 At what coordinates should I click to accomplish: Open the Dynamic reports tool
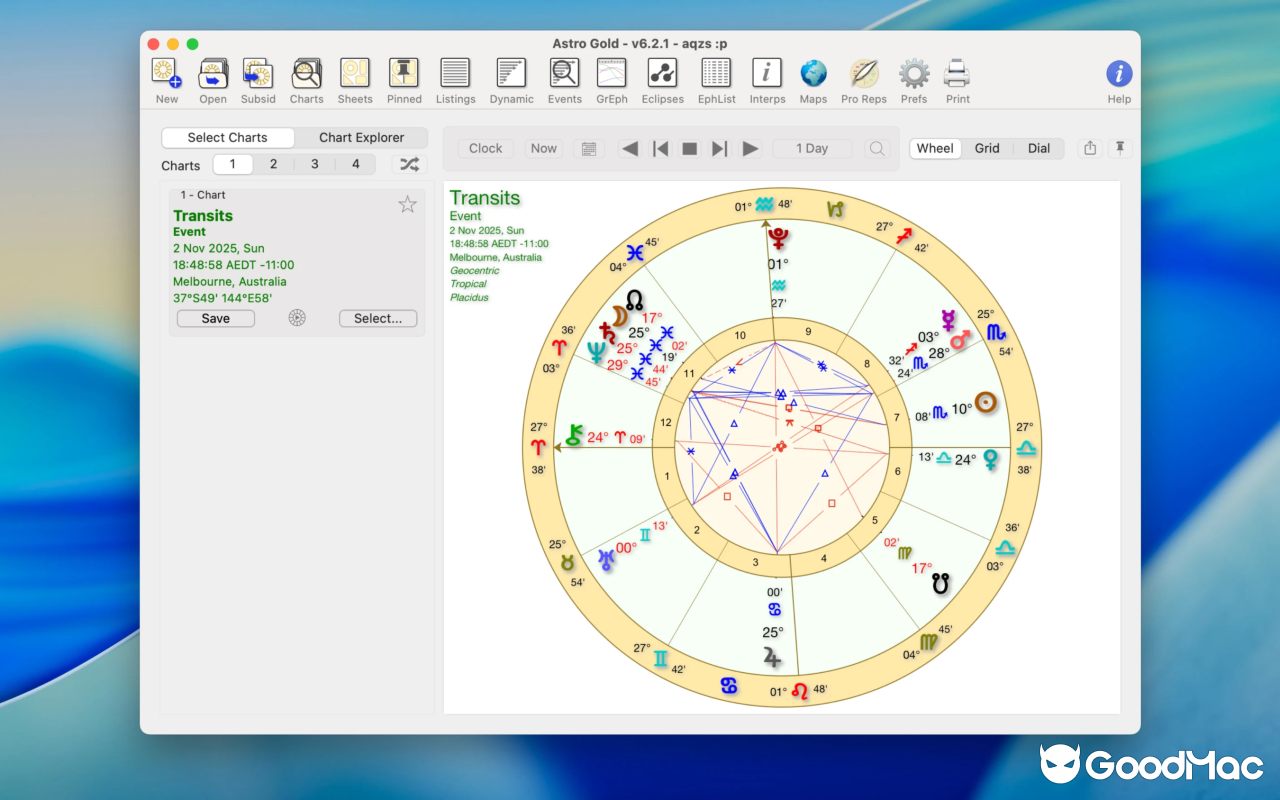[511, 80]
